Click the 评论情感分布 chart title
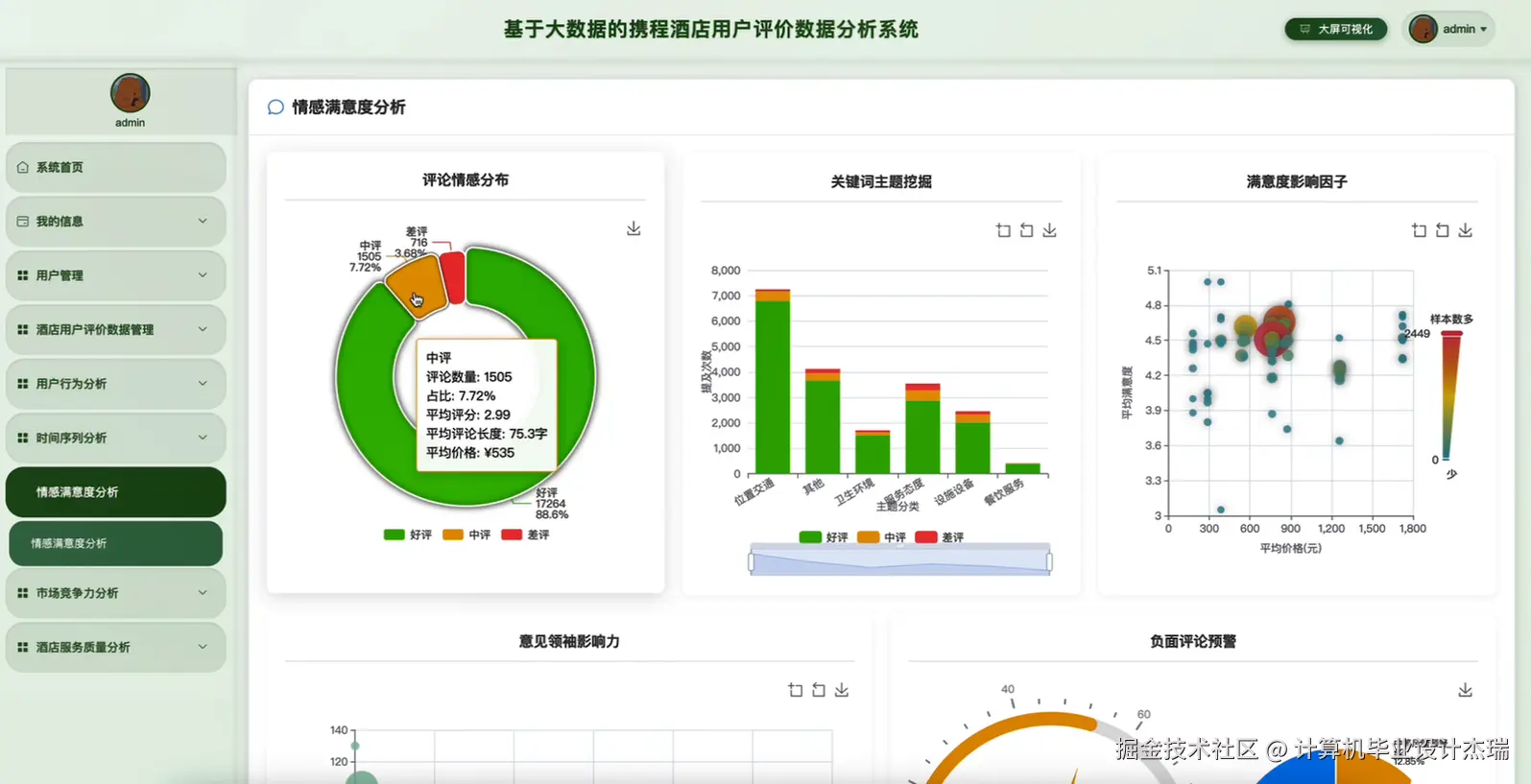The width and height of the screenshot is (1531, 784). point(466,180)
